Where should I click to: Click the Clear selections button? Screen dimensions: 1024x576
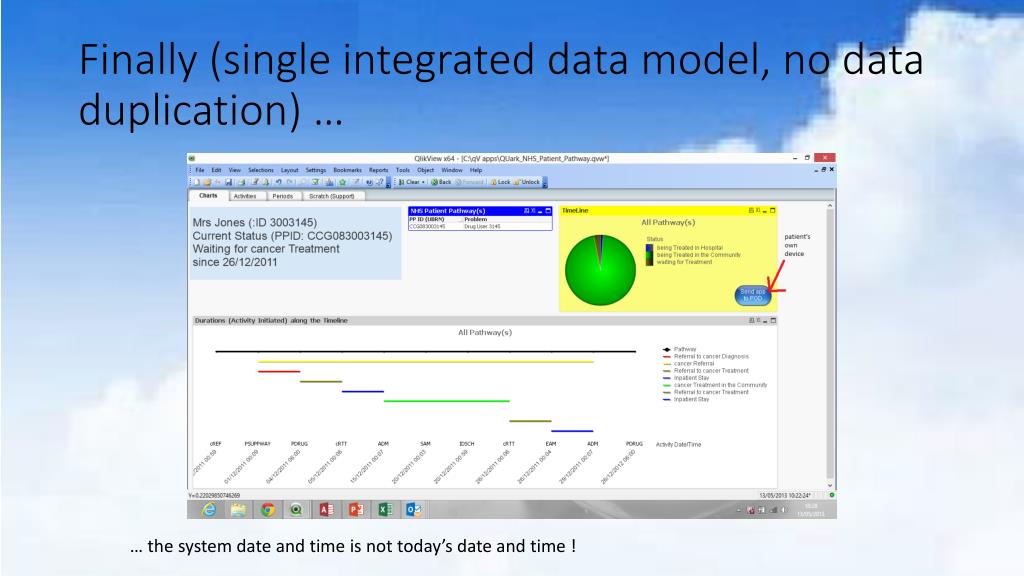click(x=409, y=182)
